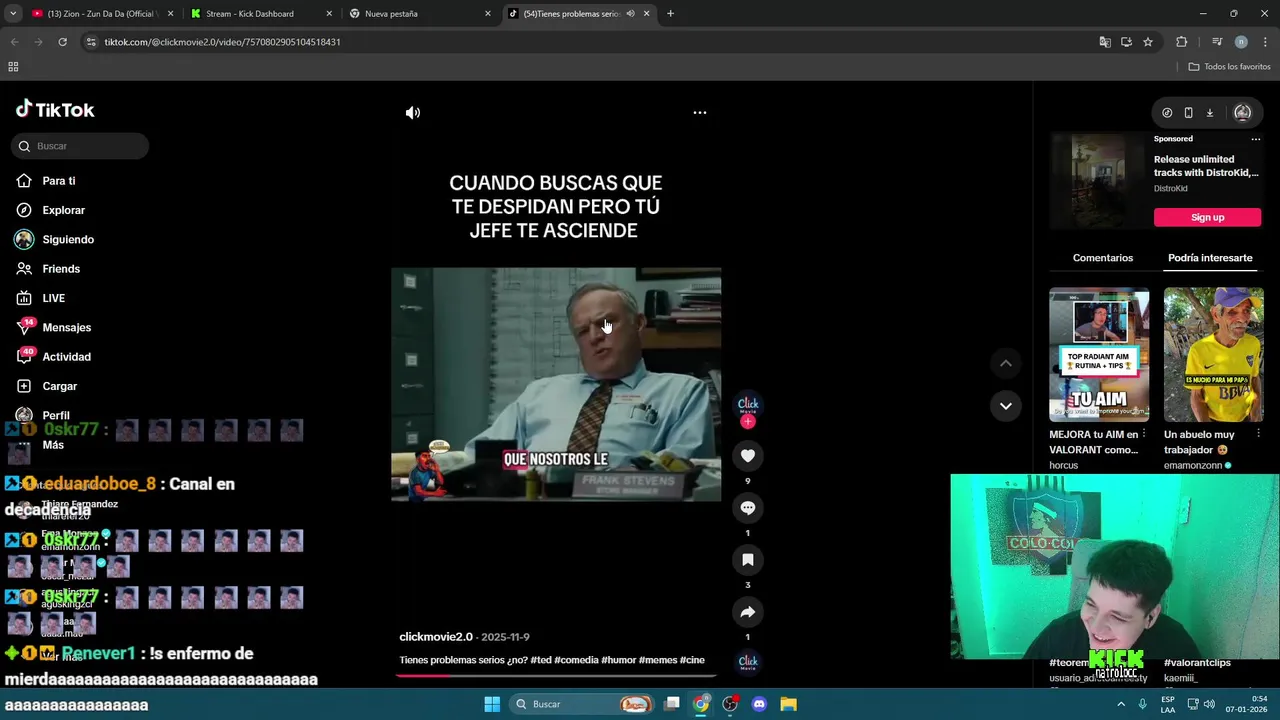The height and width of the screenshot is (720, 1280).
Task: Open the clickmovie2.0 username link
Action: (x=436, y=637)
